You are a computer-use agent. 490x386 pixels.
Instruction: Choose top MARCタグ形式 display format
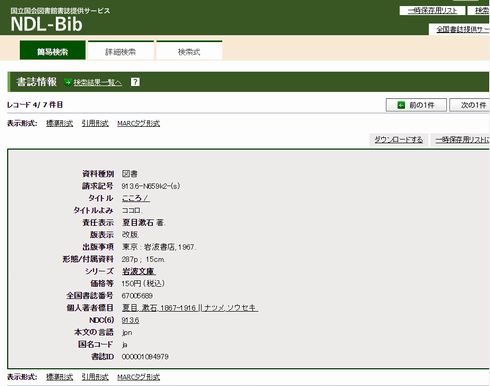[x=138, y=123]
